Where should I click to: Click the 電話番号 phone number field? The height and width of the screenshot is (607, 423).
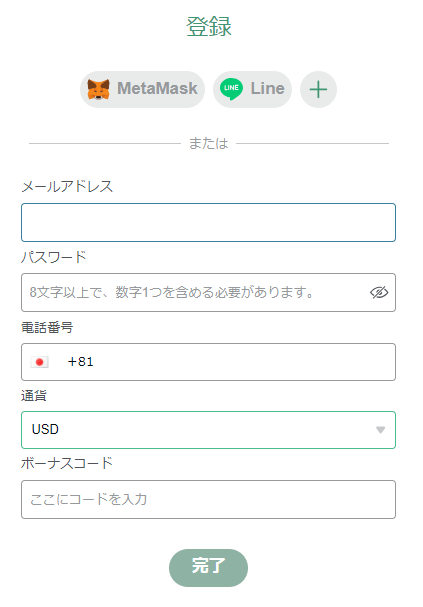click(208, 362)
